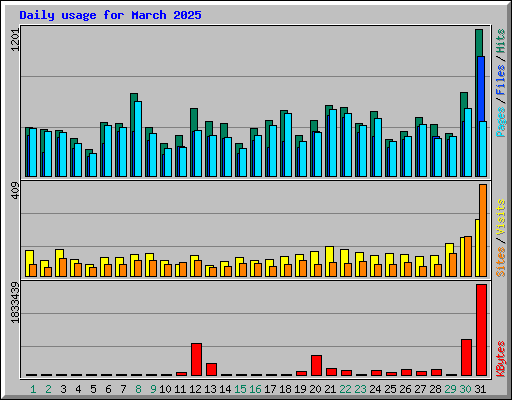The height and width of the screenshot is (400, 512).
Task: Click day 11 on the x-axis
Action: tap(180, 389)
